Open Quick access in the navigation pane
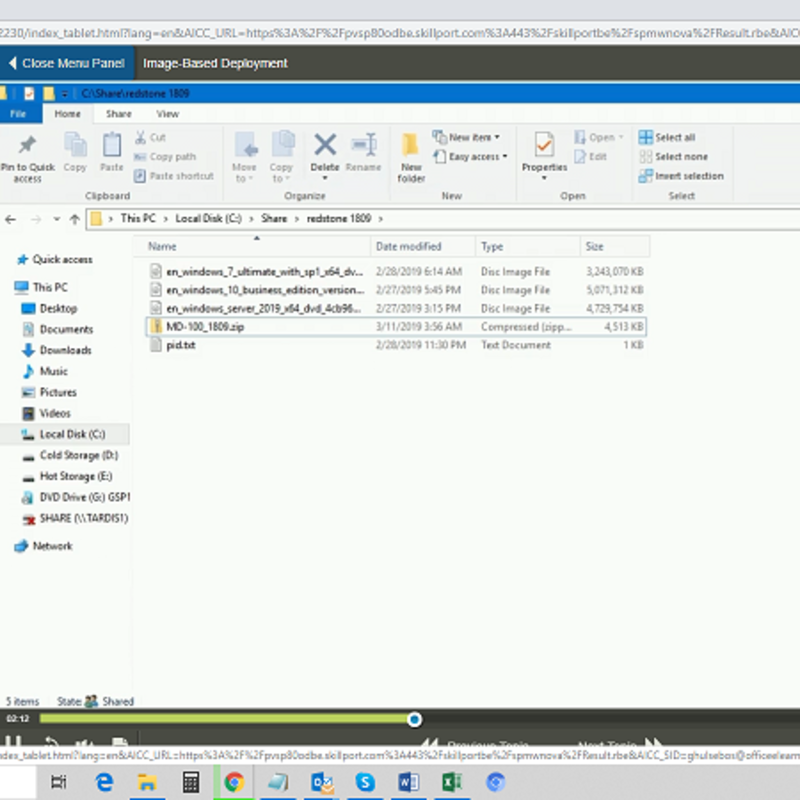This screenshot has width=800, height=800. tap(55, 260)
